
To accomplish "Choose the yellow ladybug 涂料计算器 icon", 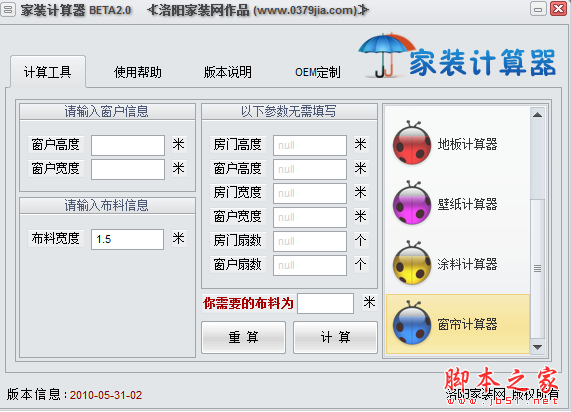I will (412, 263).
